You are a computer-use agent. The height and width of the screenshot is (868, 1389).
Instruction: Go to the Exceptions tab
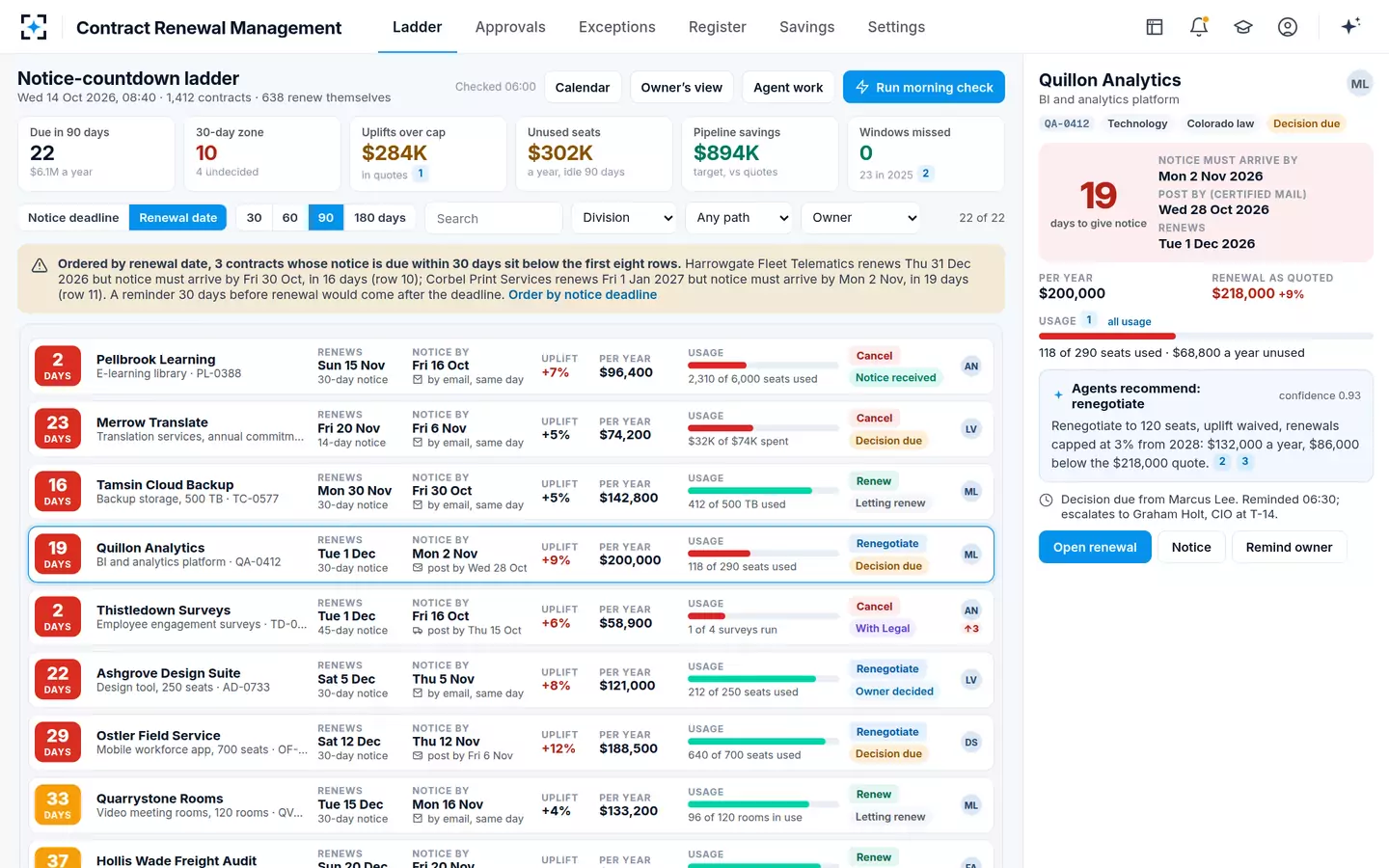pos(617,27)
